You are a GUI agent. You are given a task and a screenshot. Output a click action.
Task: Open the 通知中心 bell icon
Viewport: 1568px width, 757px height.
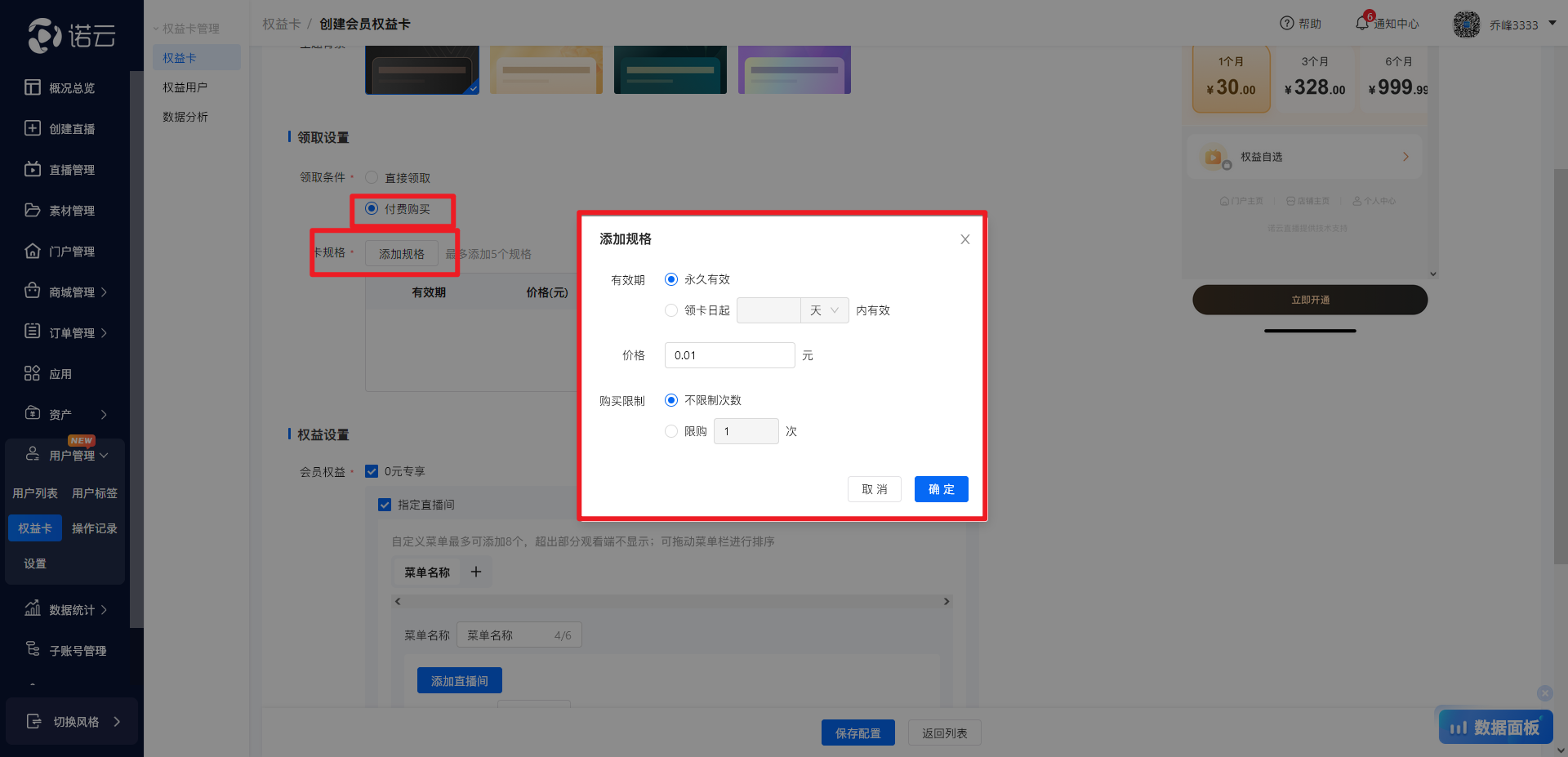(1361, 24)
